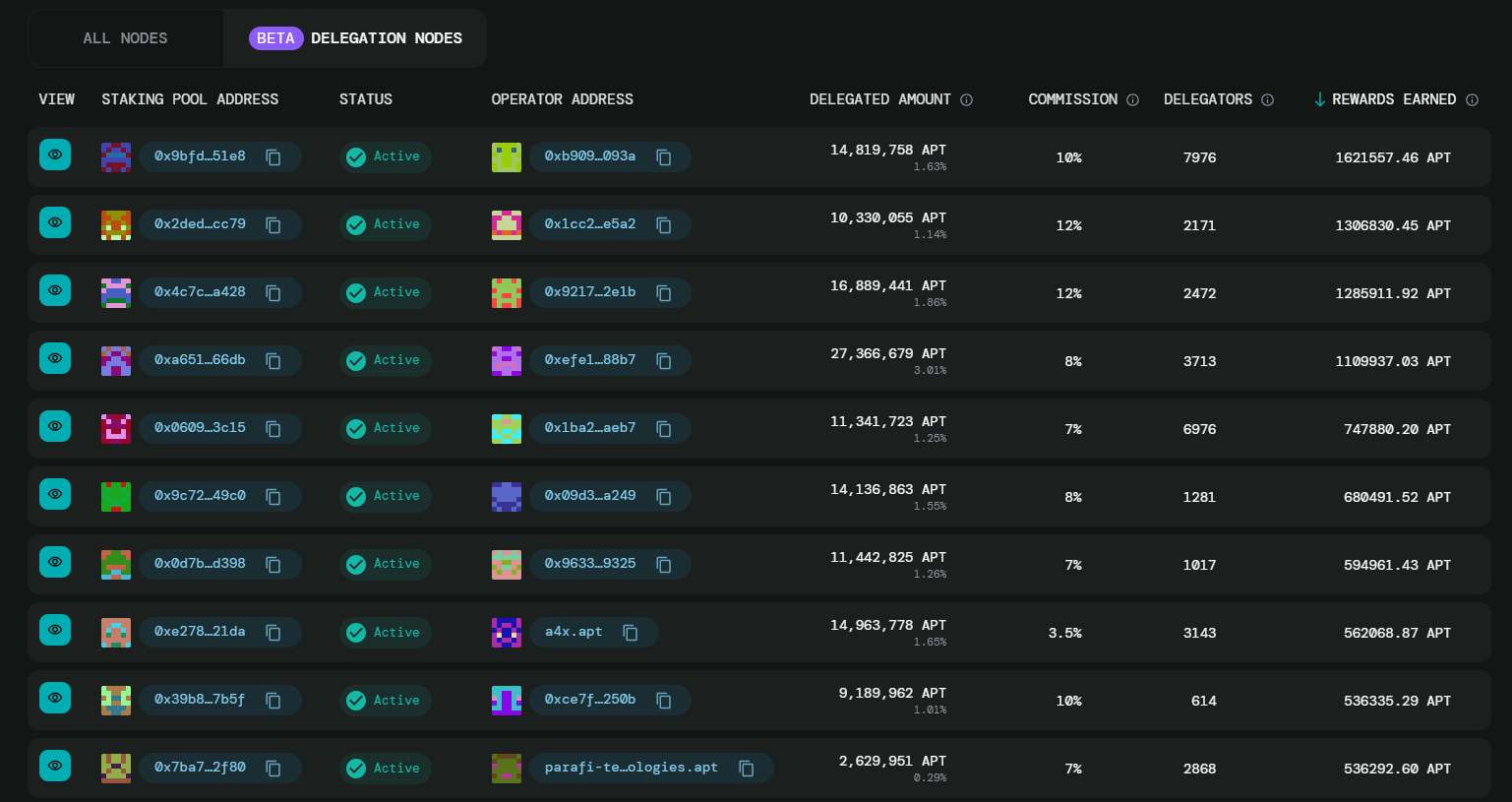1512x802 pixels.
Task: Click the 0xce7f…250b operator identicon
Action: click(x=507, y=701)
